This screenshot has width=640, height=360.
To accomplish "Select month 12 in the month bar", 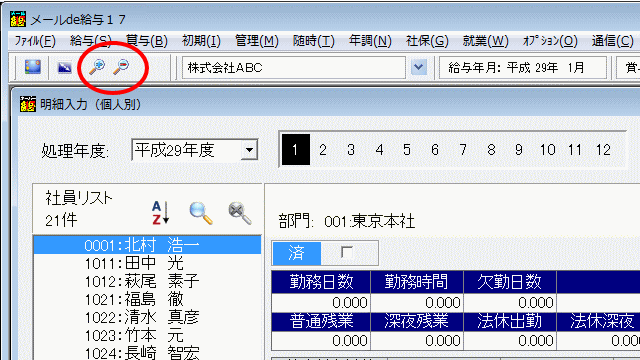I will click(x=603, y=150).
